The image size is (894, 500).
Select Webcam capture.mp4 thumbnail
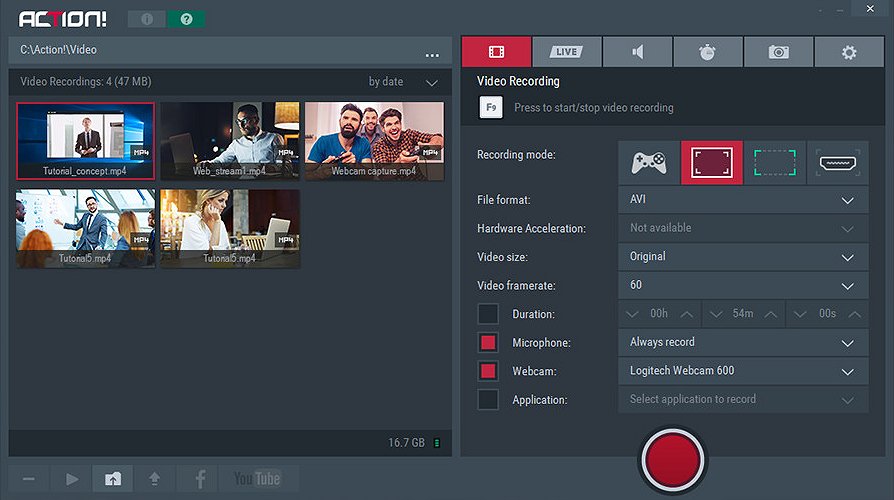click(374, 141)
